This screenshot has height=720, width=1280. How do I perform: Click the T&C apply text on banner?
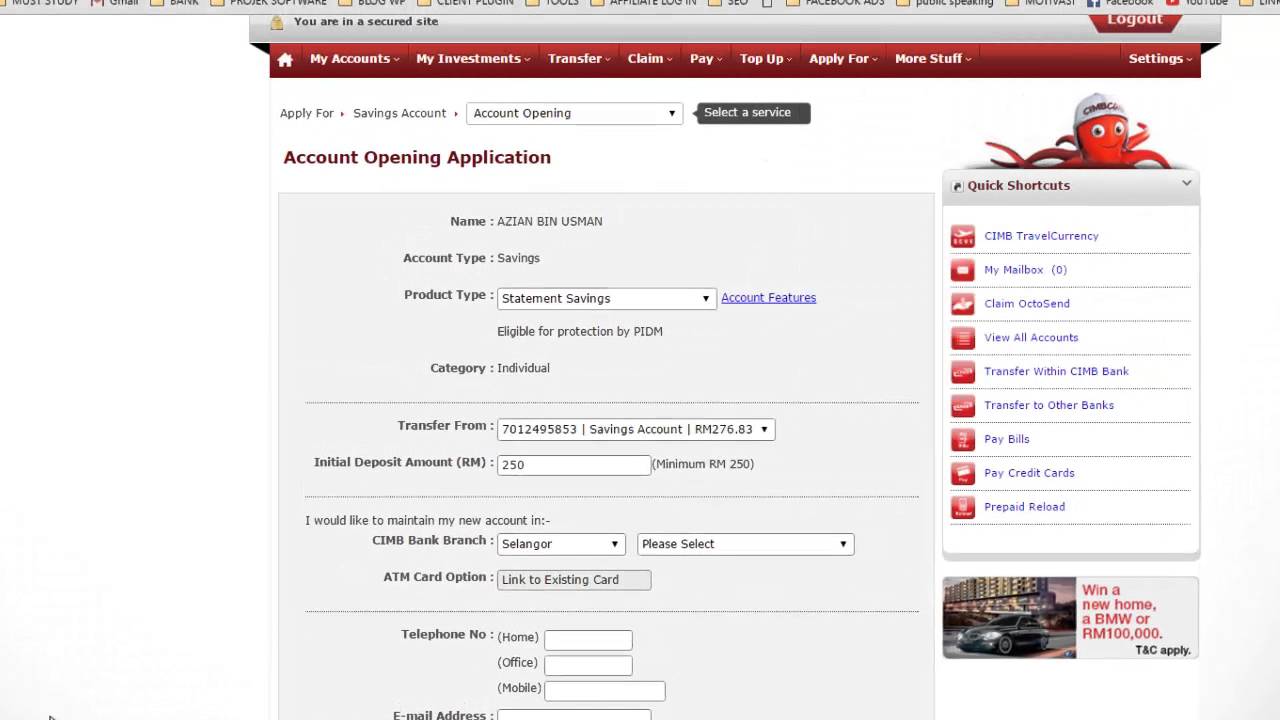pyautogui.click(x=1163, y=650)
